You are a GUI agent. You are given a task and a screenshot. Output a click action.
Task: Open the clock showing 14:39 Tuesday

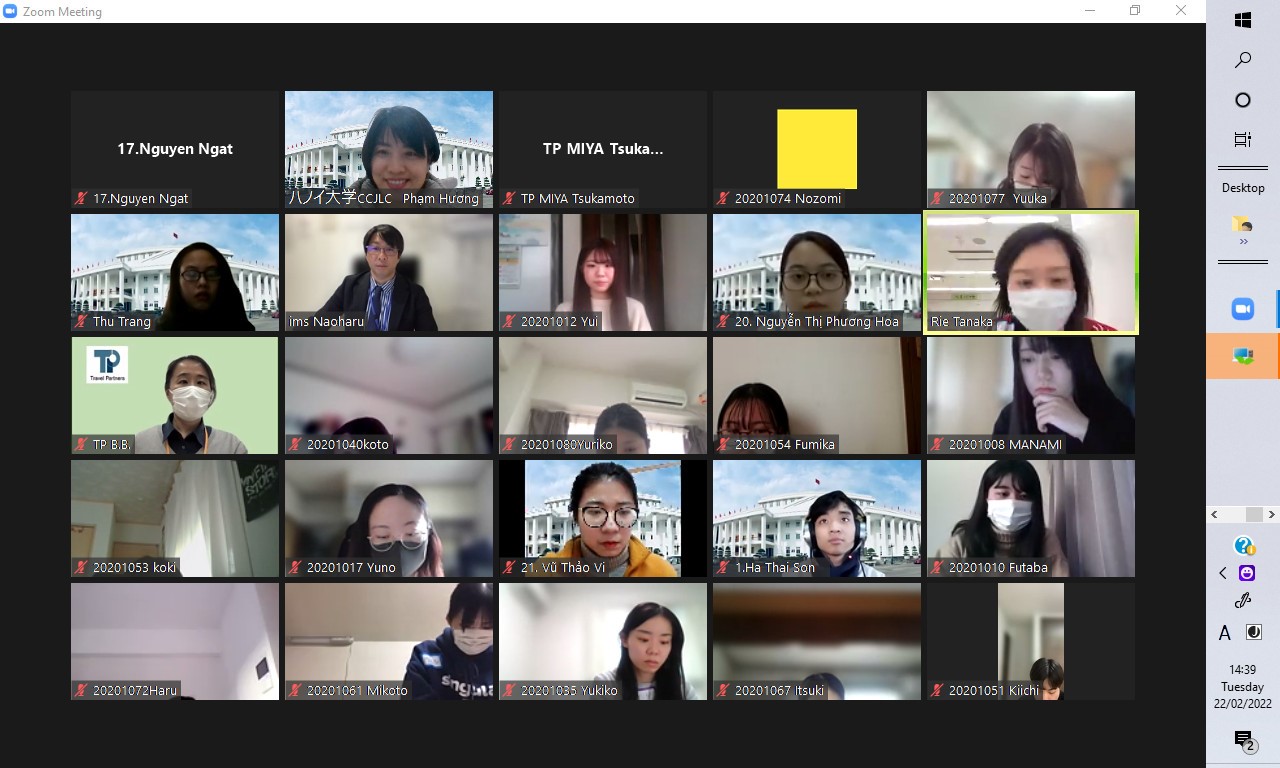(x=1243, y=687)
